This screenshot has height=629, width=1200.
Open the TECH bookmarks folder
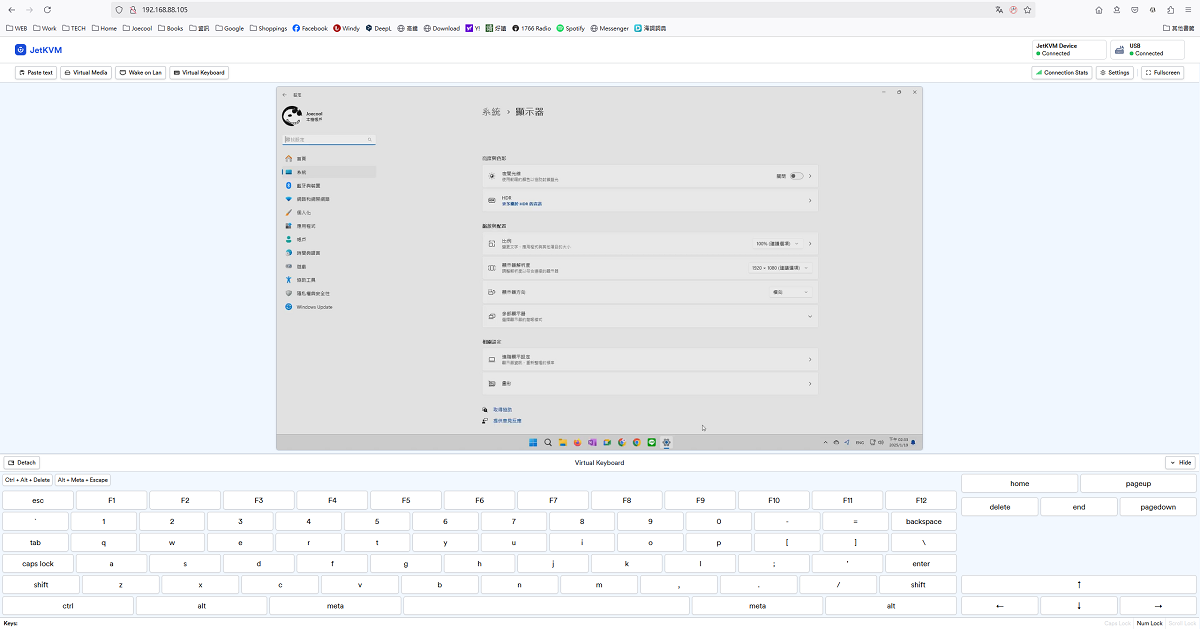pos(72,28)
